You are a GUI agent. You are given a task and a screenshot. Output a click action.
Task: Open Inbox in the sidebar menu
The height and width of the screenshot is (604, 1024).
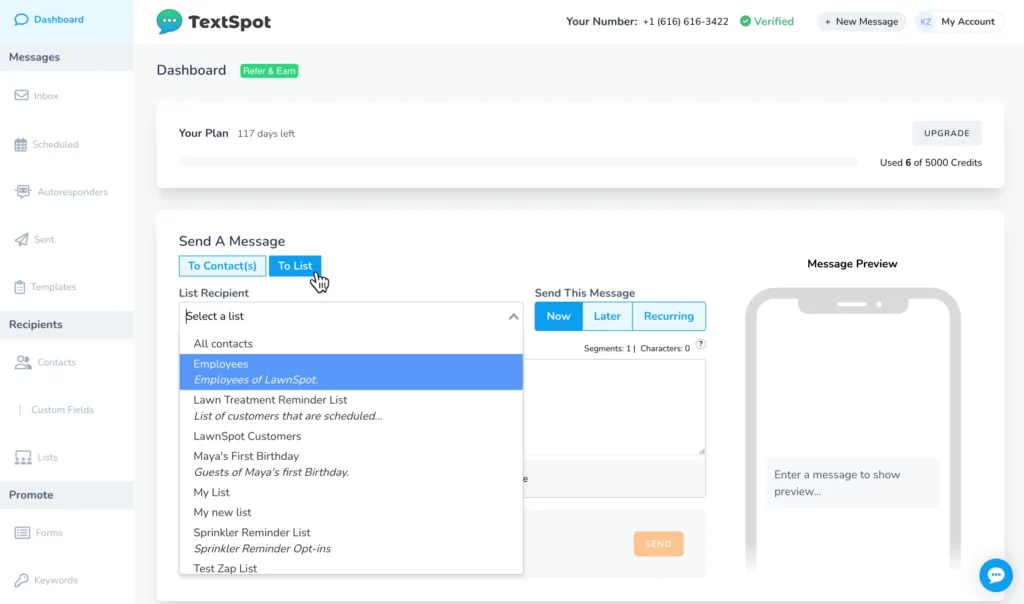point(46,96)
